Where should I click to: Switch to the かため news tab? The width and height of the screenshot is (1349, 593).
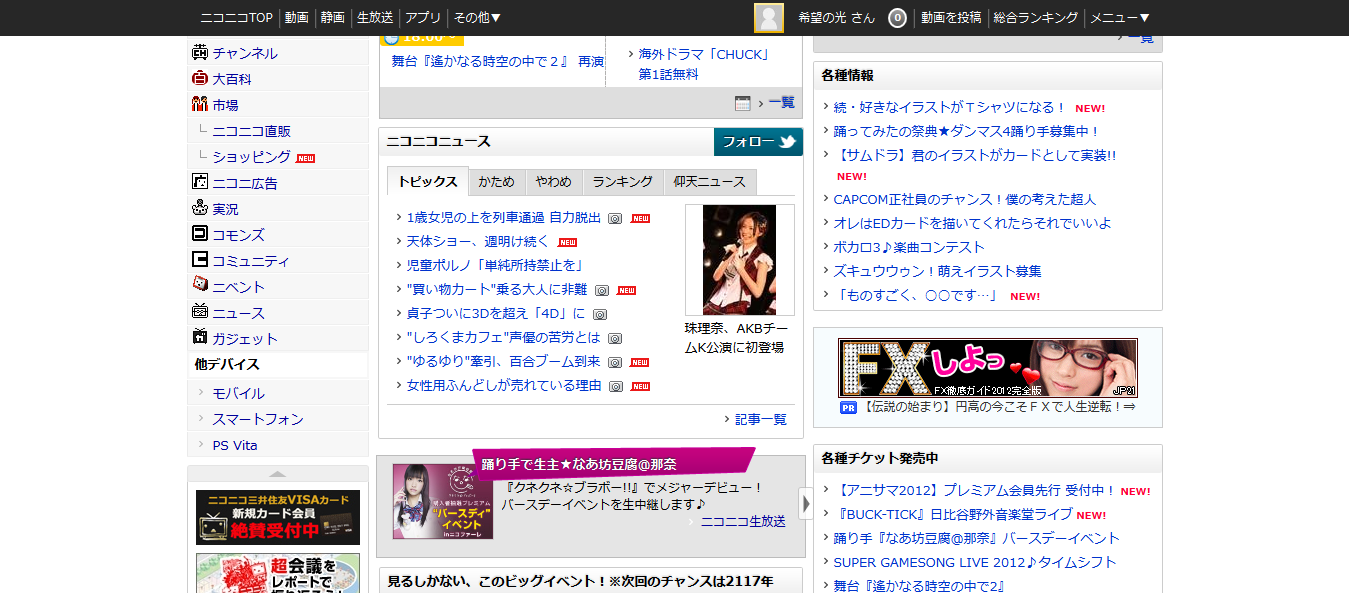(497, 181)
